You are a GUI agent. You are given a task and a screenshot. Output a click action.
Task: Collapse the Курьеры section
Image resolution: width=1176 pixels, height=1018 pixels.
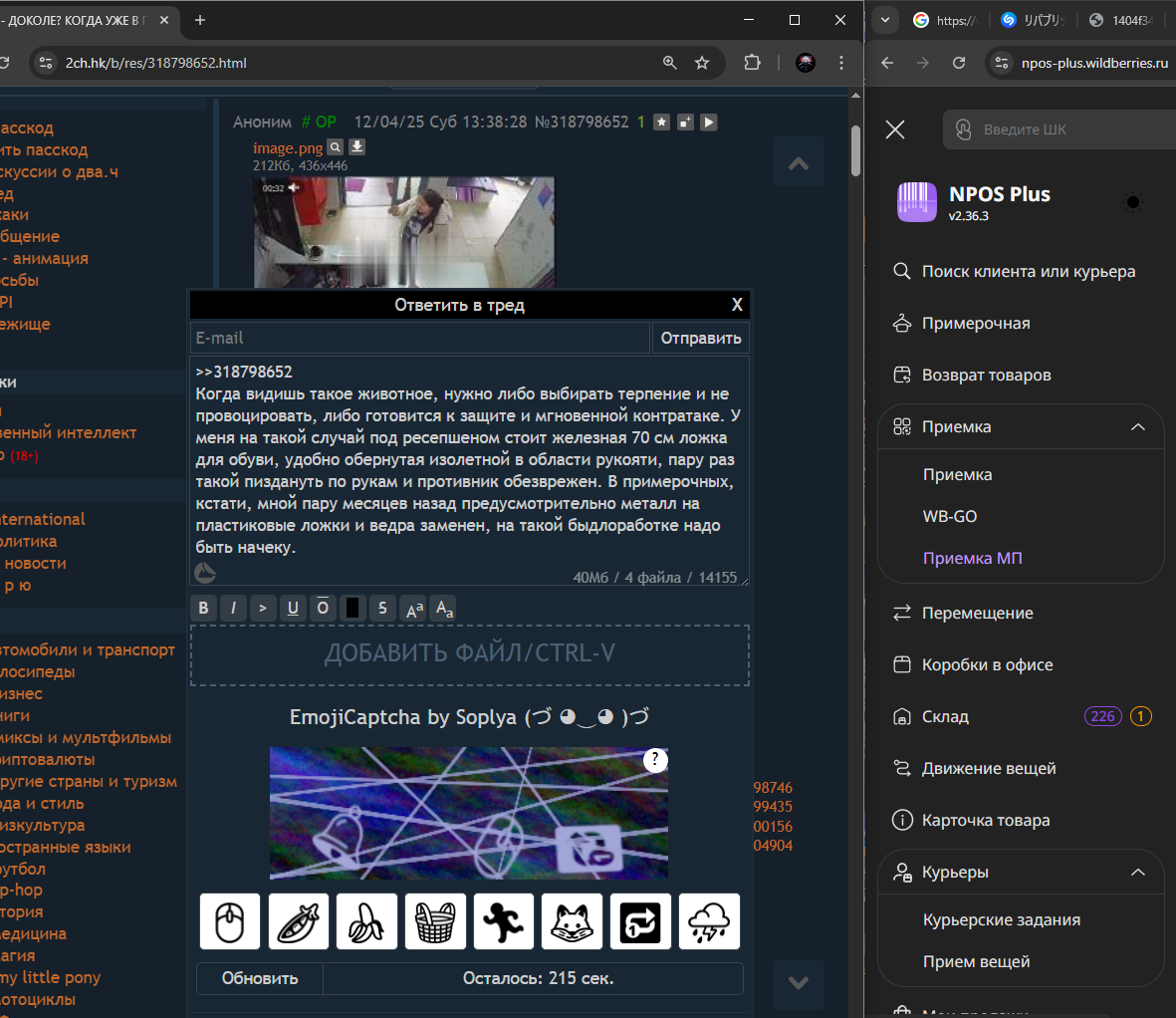1137,873
